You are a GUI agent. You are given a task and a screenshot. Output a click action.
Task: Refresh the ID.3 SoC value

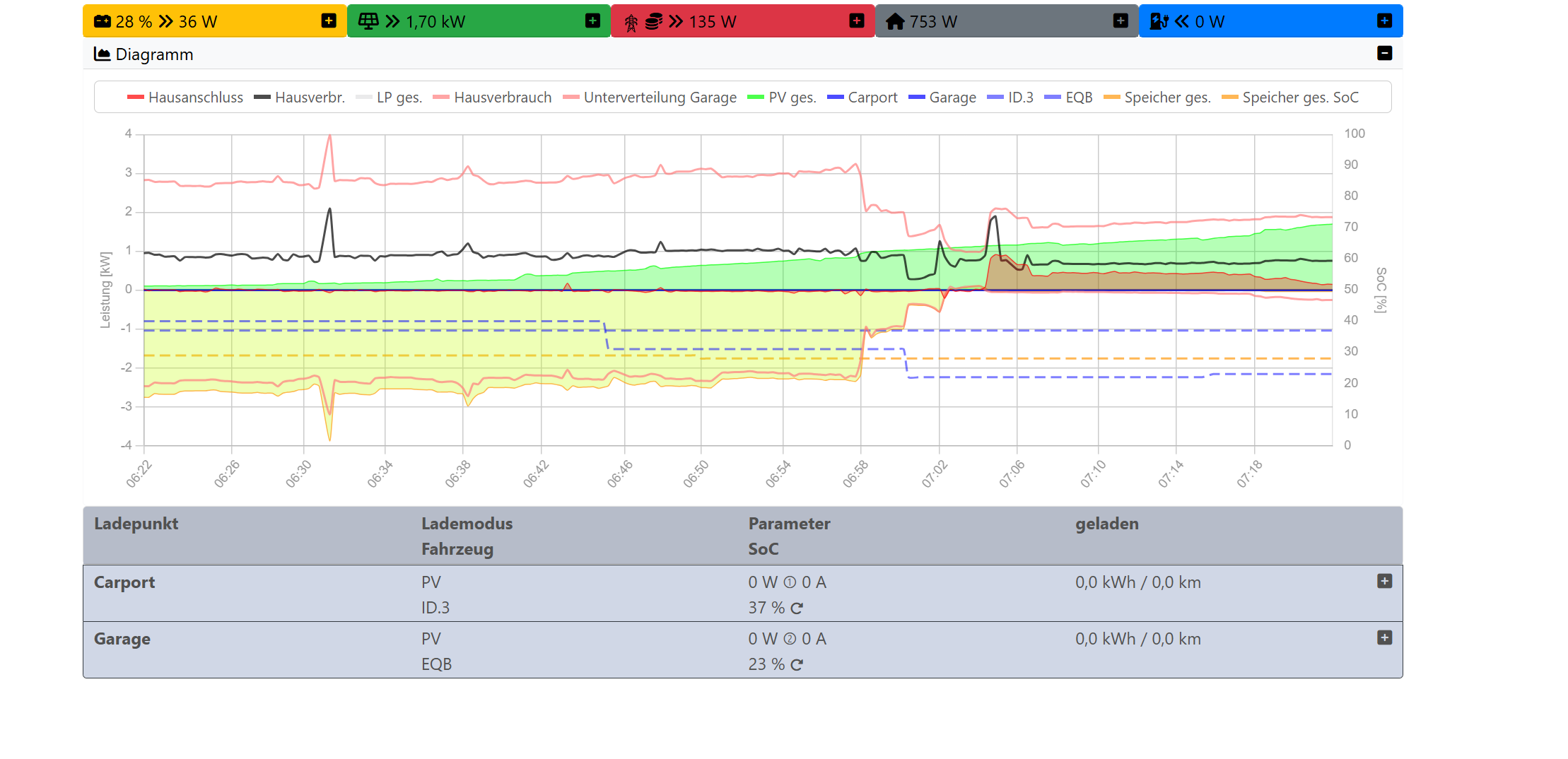pos(797,608)
